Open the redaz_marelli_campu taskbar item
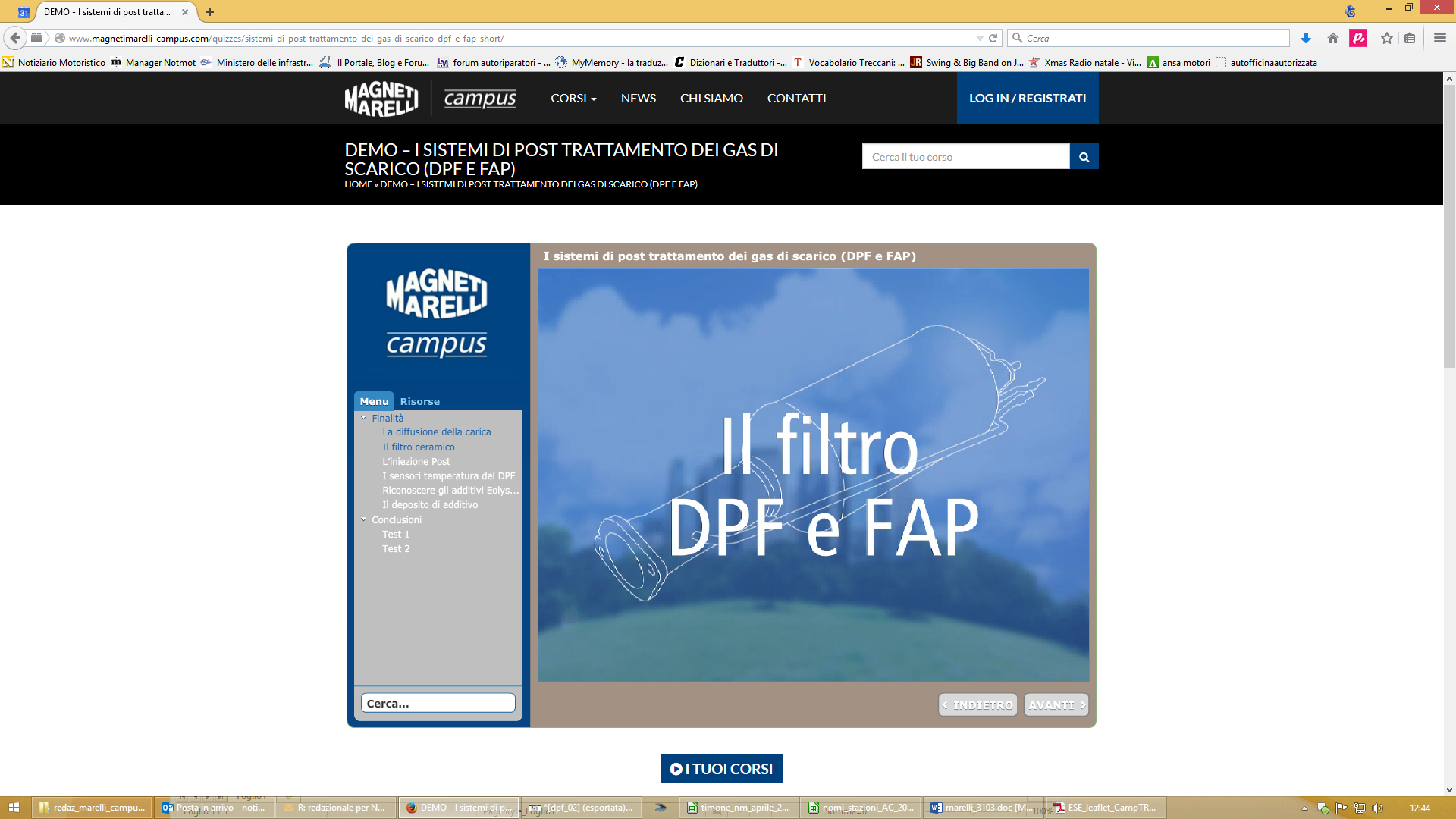 point(92,808)
